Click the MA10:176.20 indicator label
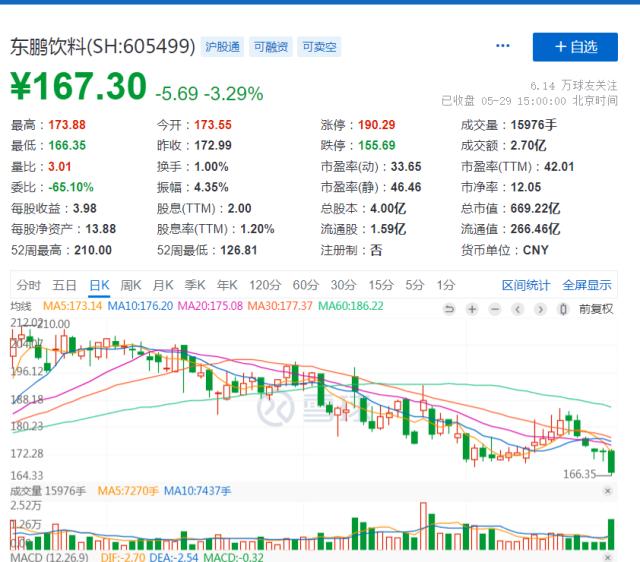 pyautogui.click(x=140, y=306)
